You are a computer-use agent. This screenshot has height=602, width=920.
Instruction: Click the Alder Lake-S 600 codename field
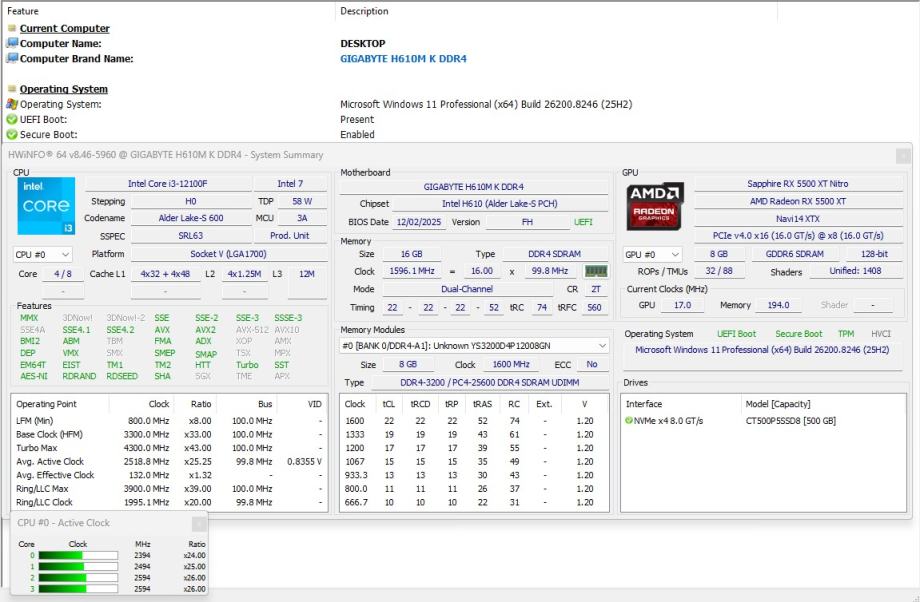pyautogui.click(x=191, y=218)
